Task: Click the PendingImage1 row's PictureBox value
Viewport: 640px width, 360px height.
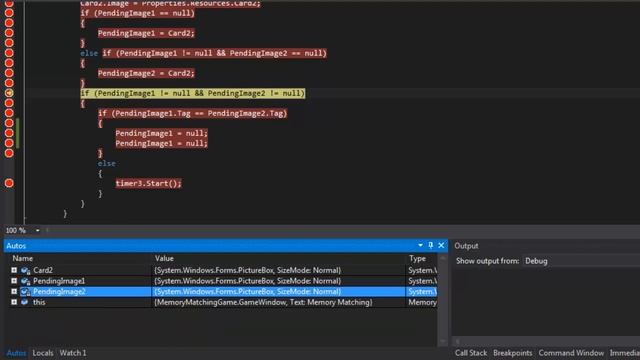Action: click(247, 281)
